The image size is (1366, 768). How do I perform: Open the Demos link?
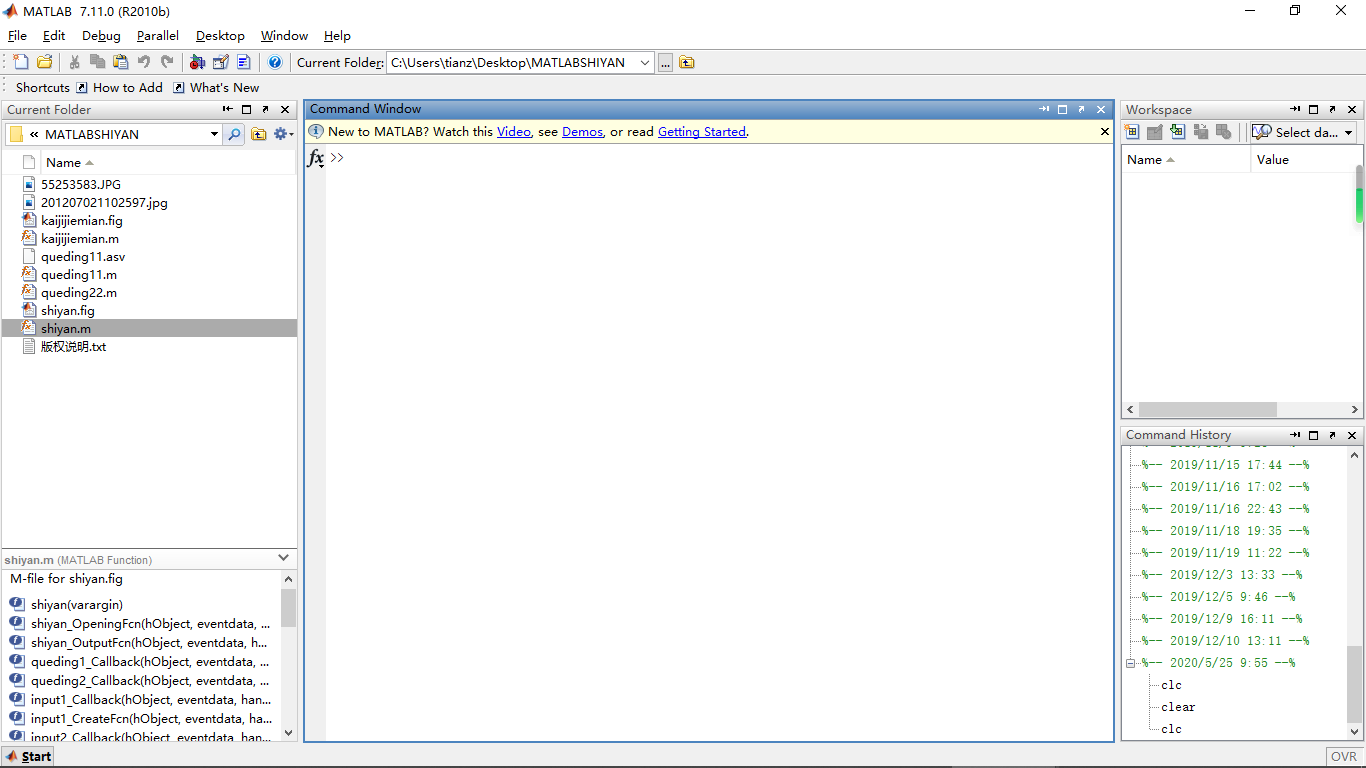pos(582,131)
